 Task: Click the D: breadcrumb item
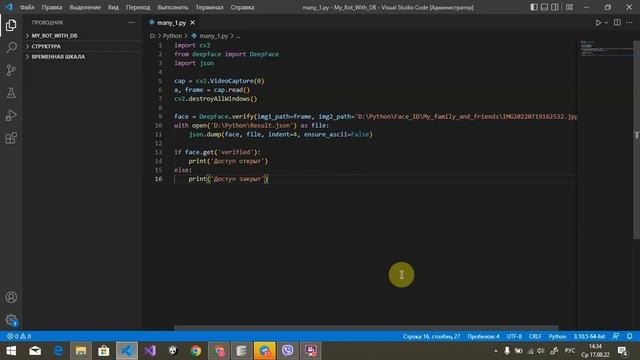coord(152,36)
